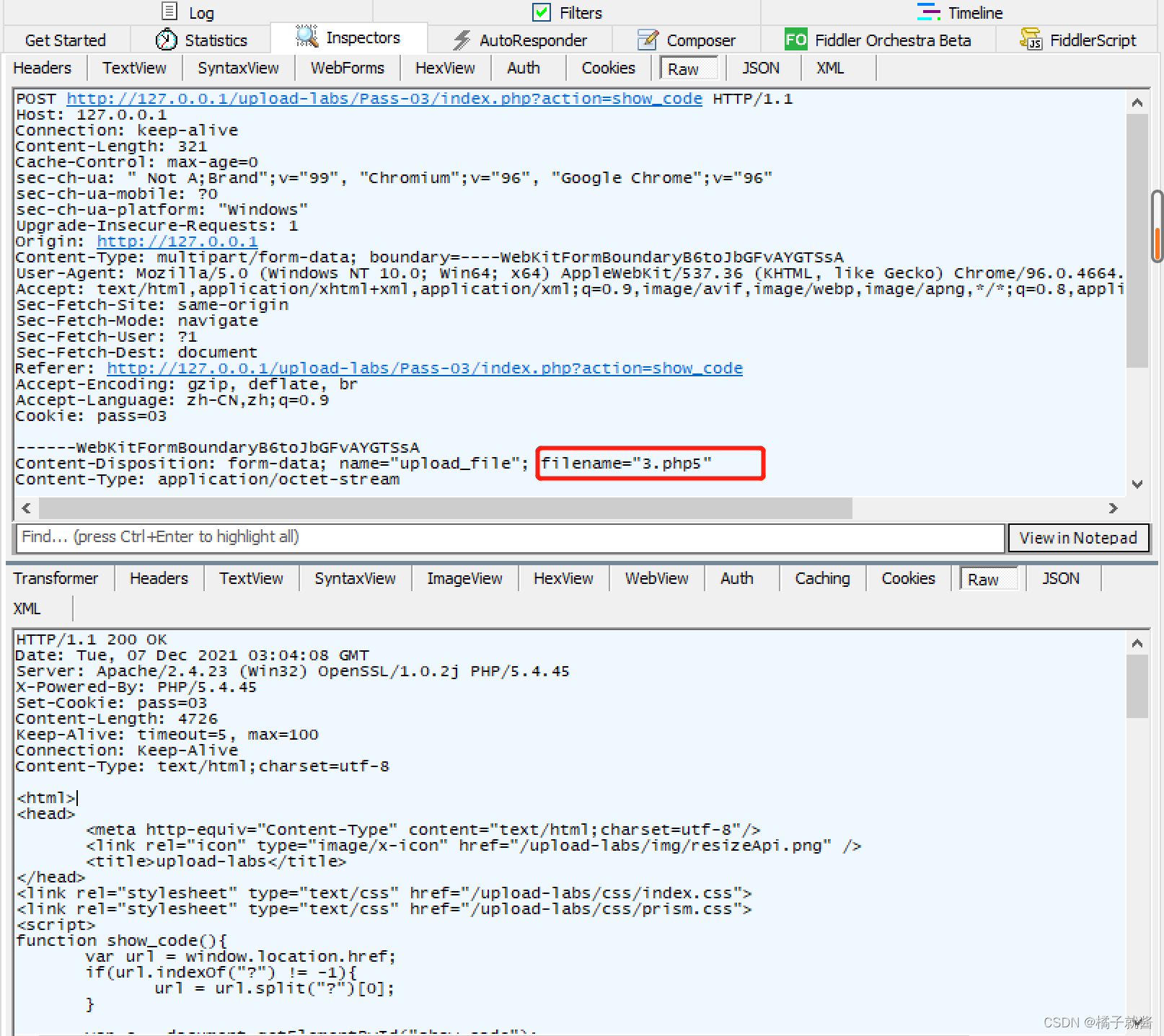Open the FiddlerScript tab
The width and height of the screenshot is (1164, 1036).
1078,40
